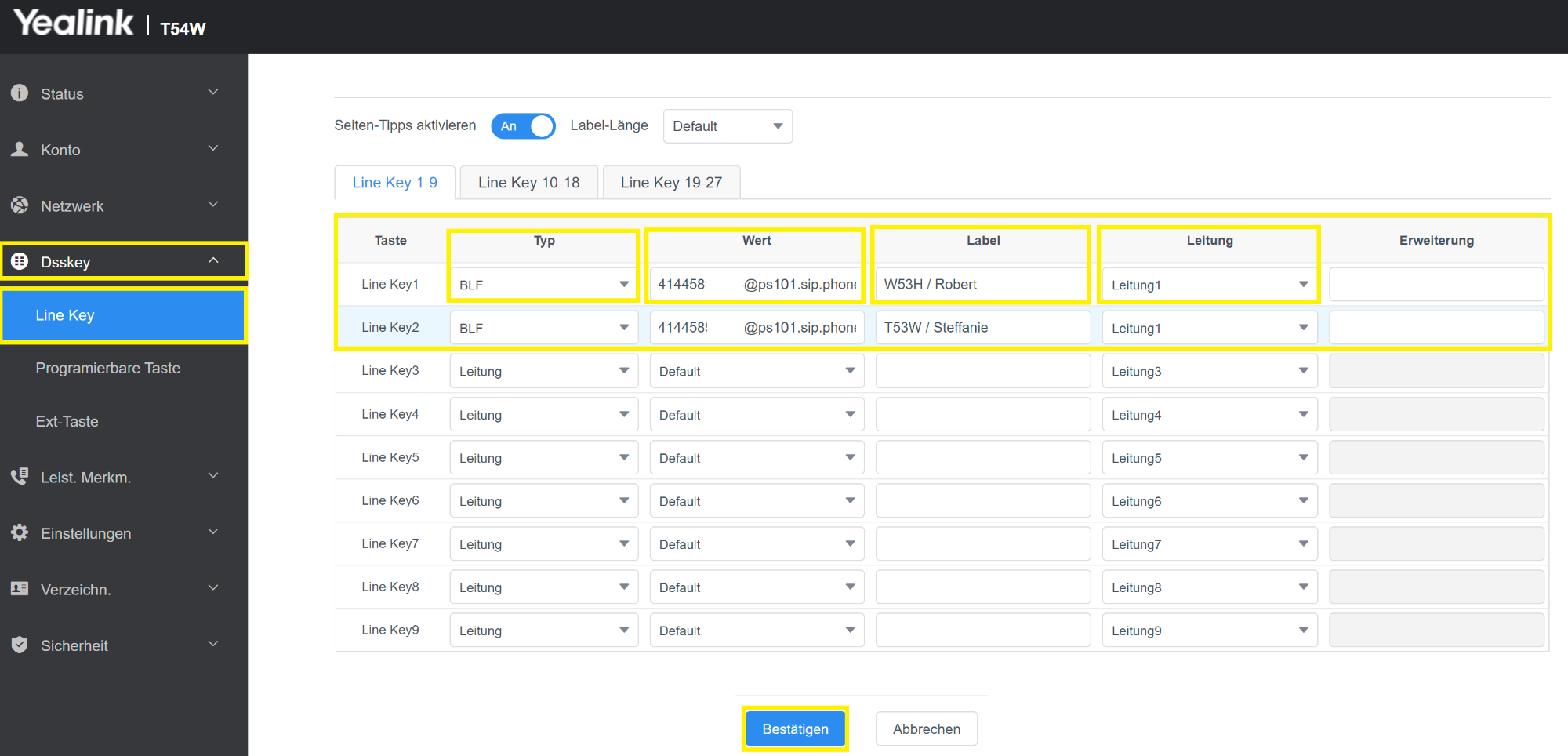Click the Verzeichn. contact card icon

pos(20,588)
